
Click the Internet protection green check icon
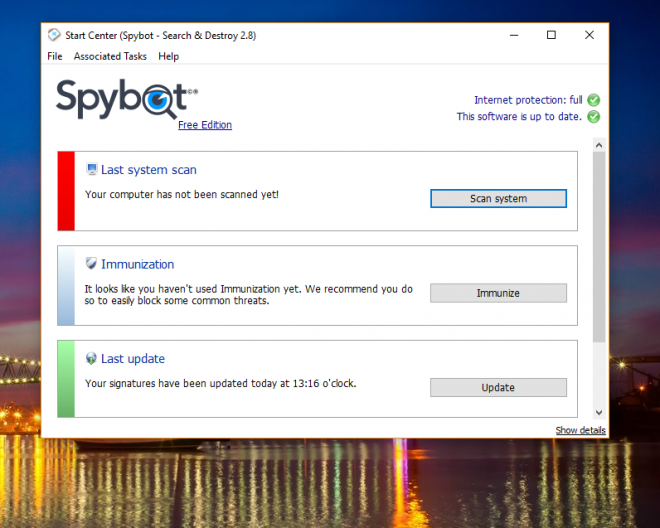(x=593, y=100)
